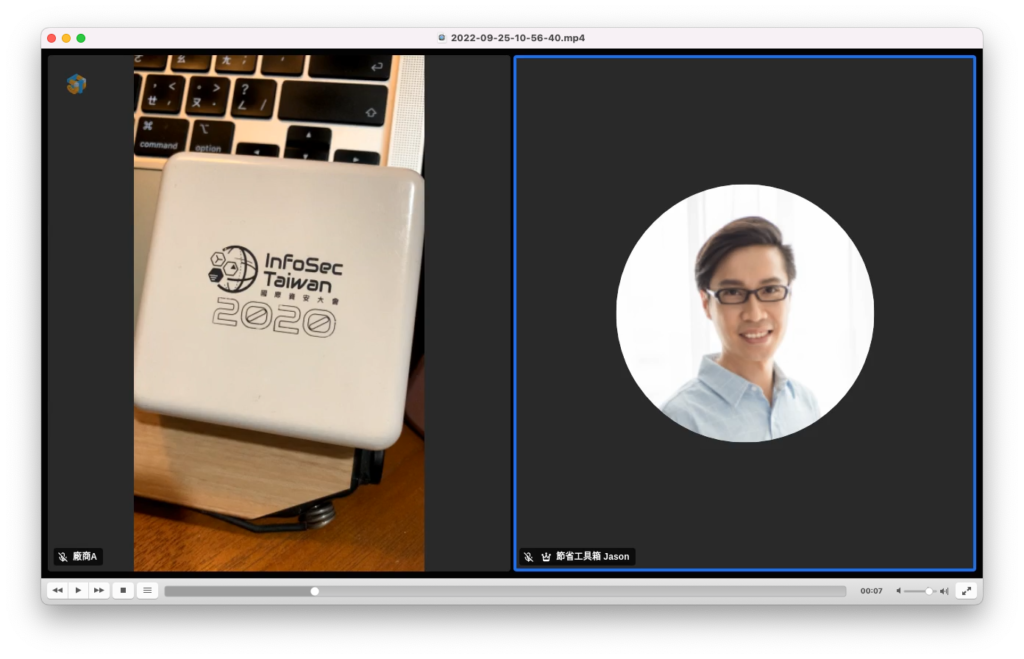Click the host crown icon next to Jason
Screen dimensions: 1024x659
click(x=546, y=557)
